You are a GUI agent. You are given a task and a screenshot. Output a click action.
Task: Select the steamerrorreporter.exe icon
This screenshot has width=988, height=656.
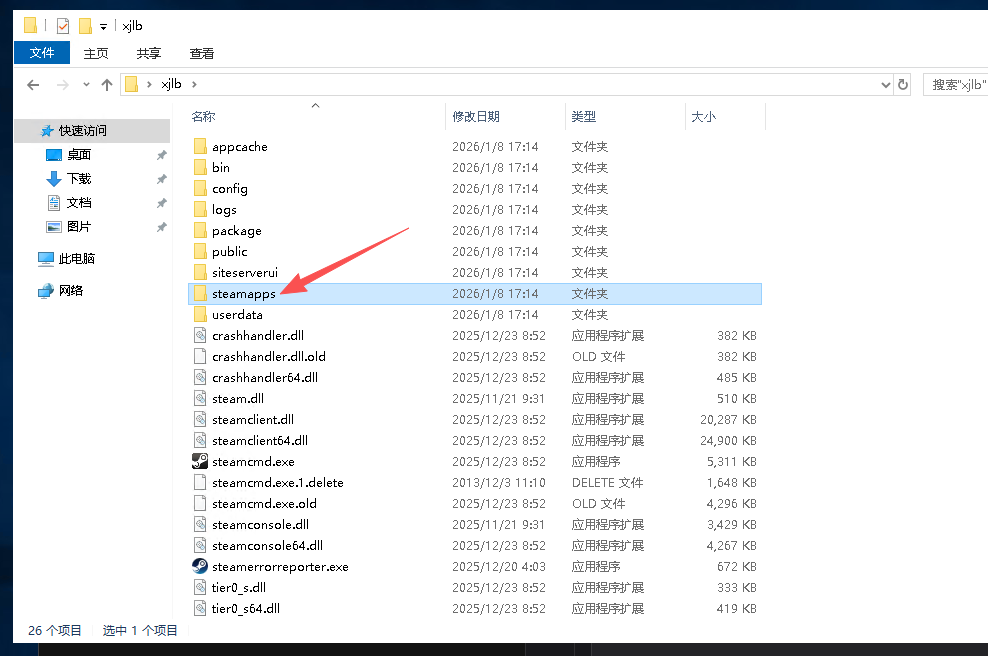200,567
